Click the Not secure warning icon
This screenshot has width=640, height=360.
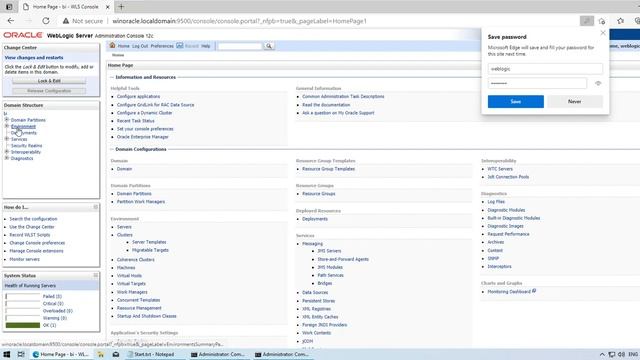point(66,21)
